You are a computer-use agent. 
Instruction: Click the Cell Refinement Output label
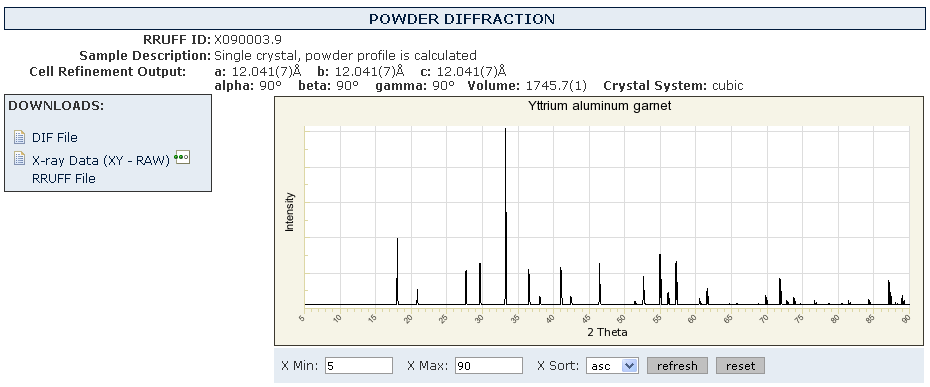[107, 72]
